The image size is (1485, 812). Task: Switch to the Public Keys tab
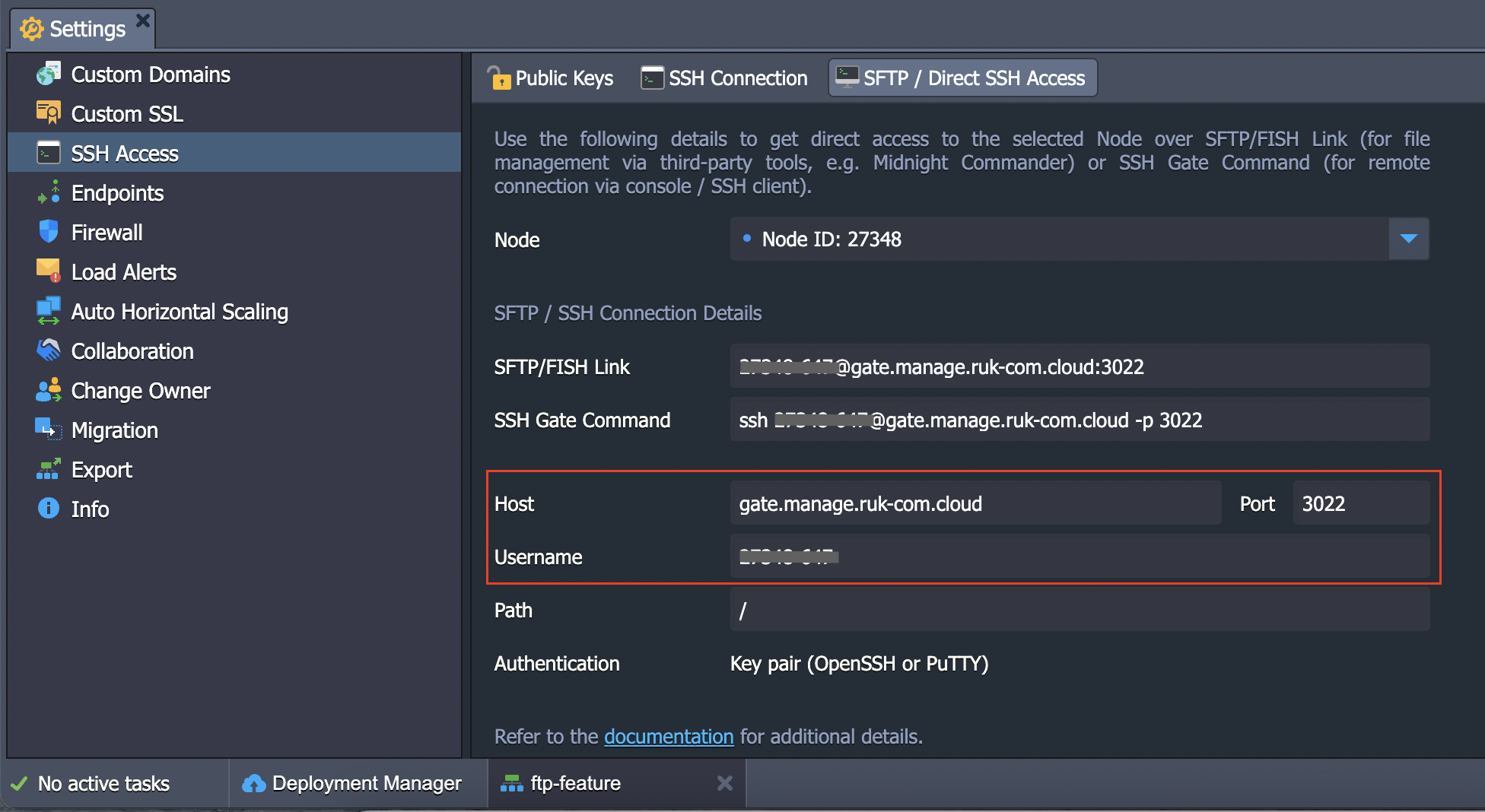(x=550, y=78)
